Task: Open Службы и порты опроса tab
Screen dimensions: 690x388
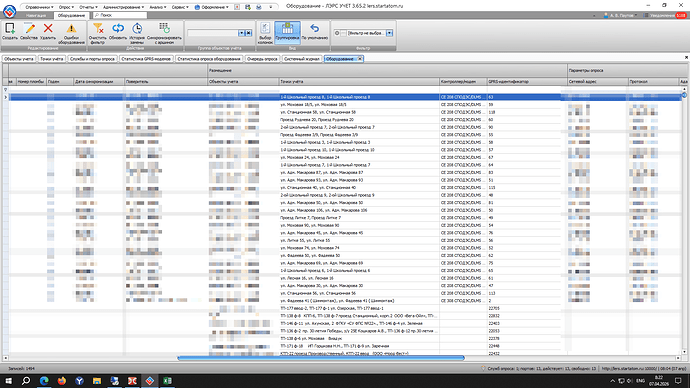Action: point(92,59)
